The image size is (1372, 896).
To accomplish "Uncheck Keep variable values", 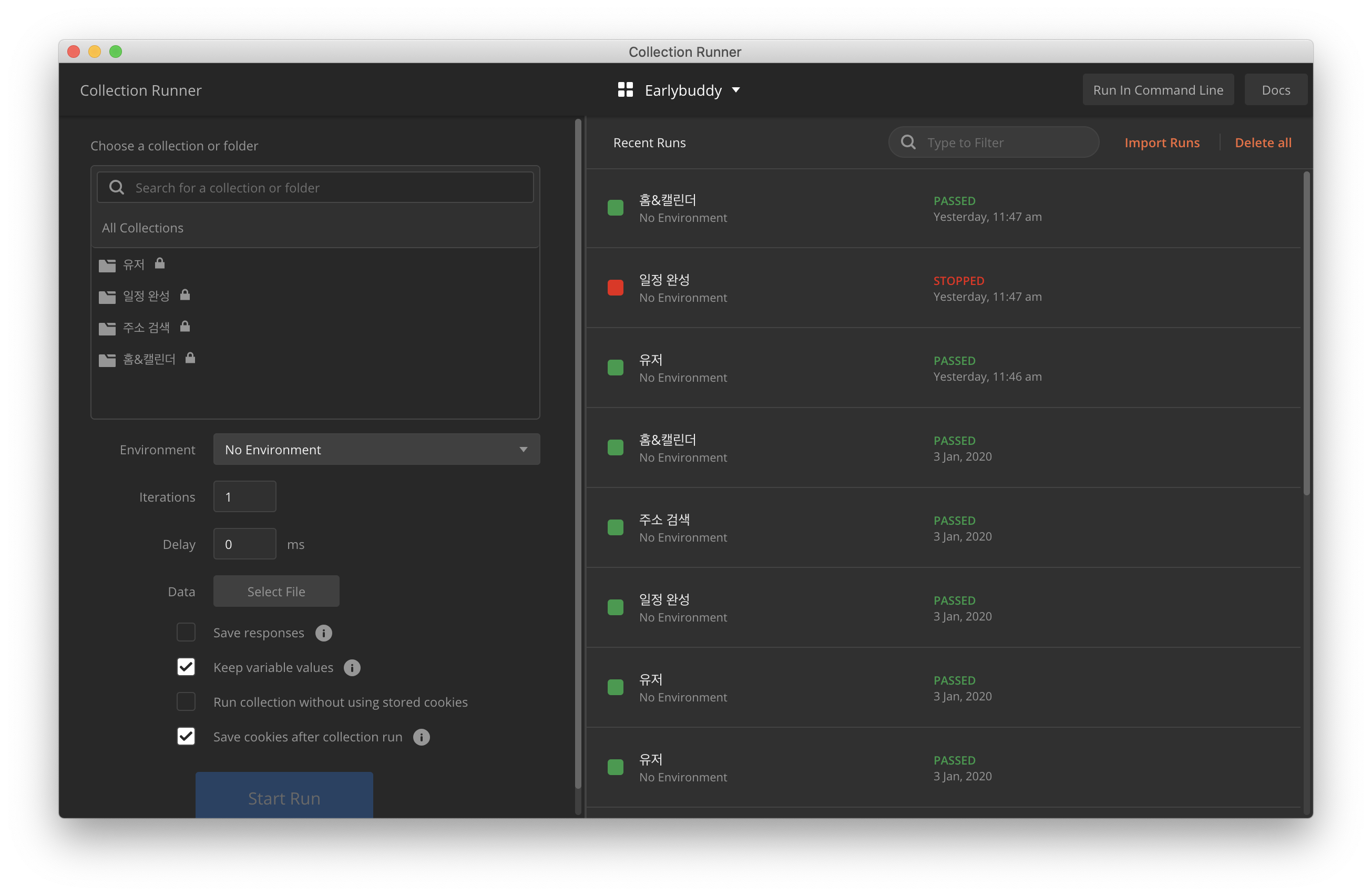I will point(186,667).
